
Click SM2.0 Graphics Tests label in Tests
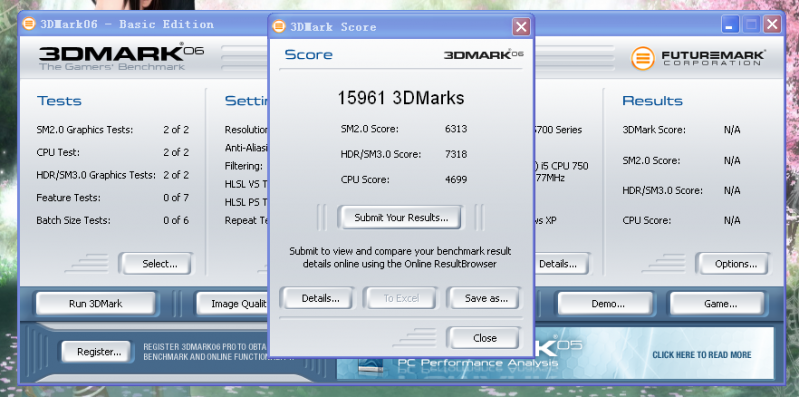pyautogui.click(x=85, y=130)
